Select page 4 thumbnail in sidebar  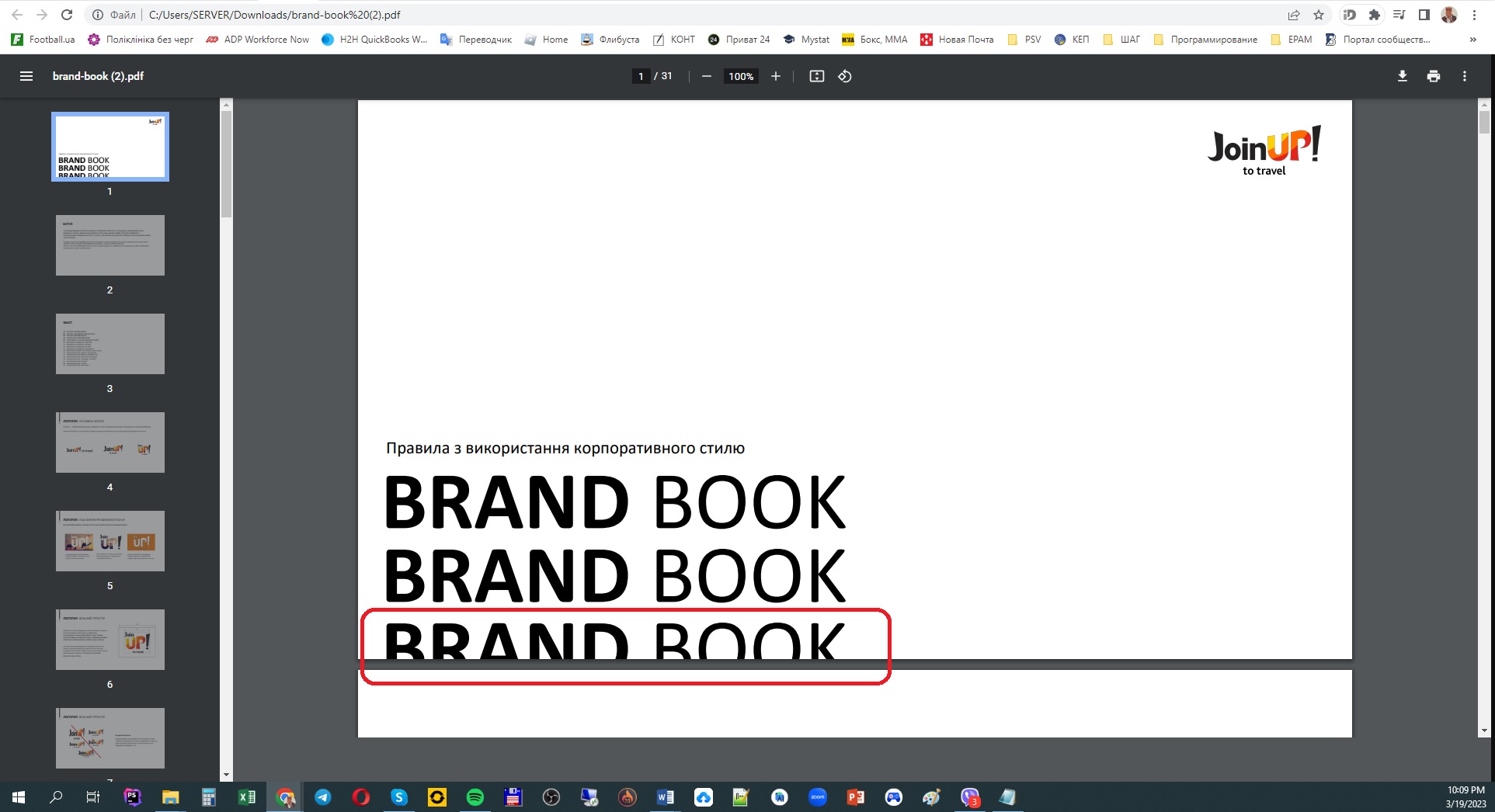click(110, 442)
